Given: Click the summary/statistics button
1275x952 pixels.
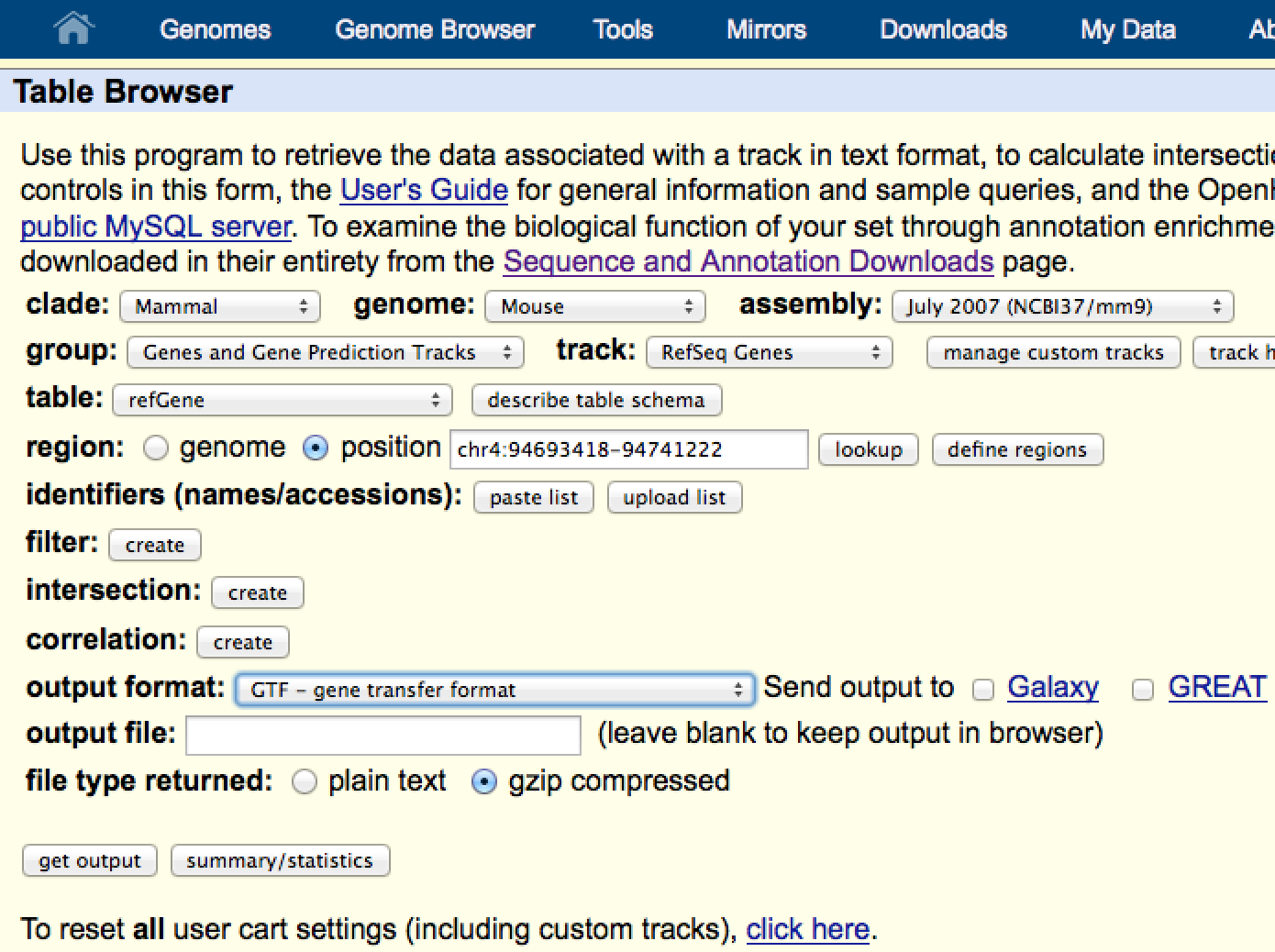Looking at the screenshot, I should click(280, 860).
